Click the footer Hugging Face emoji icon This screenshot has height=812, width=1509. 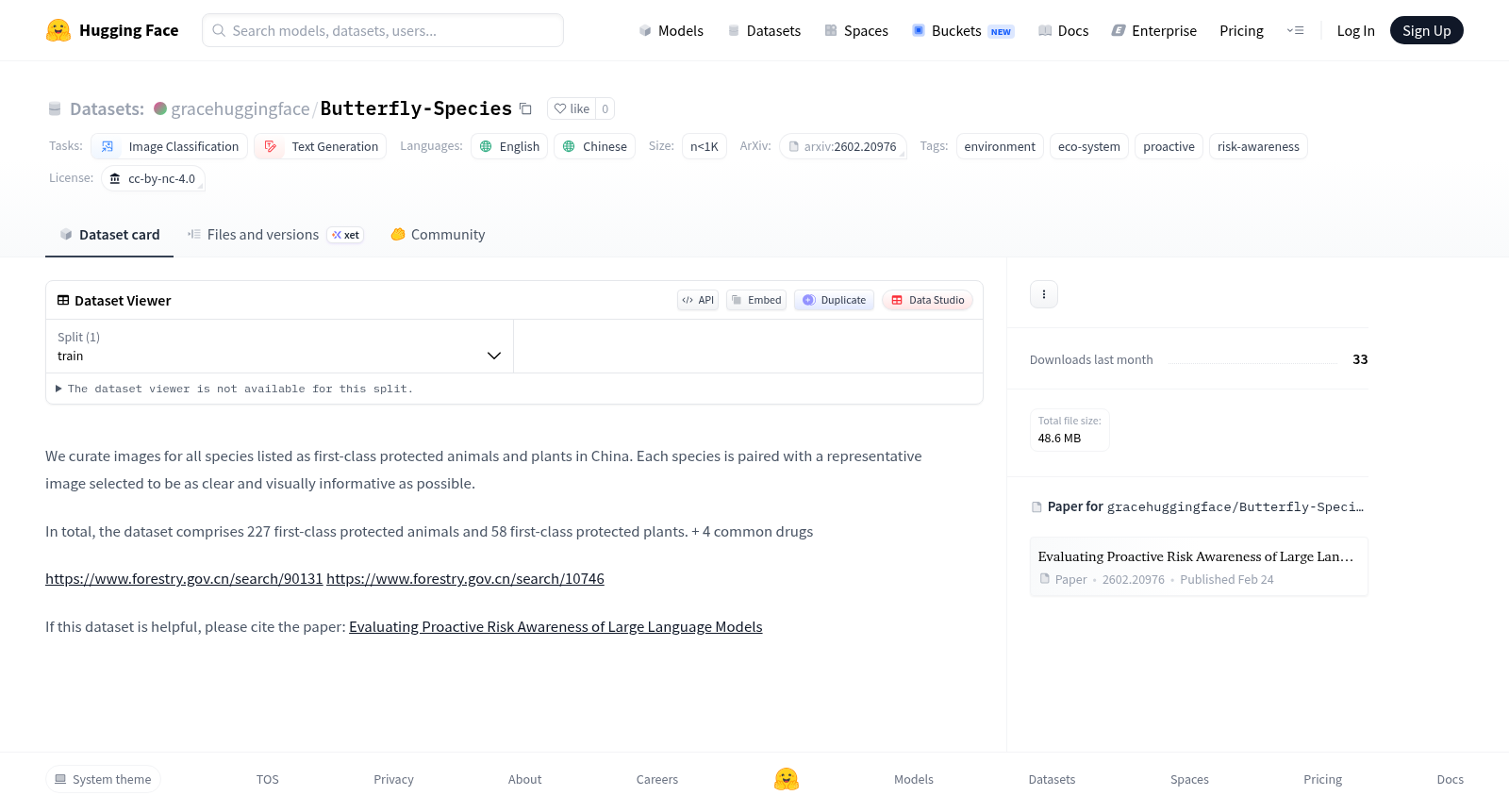point(787,779)
